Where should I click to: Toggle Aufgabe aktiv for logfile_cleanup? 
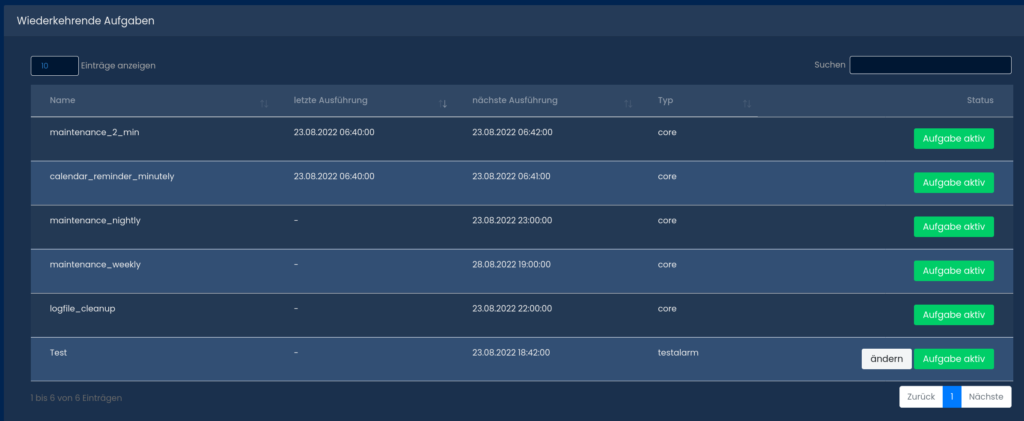(x=953, y=315)
